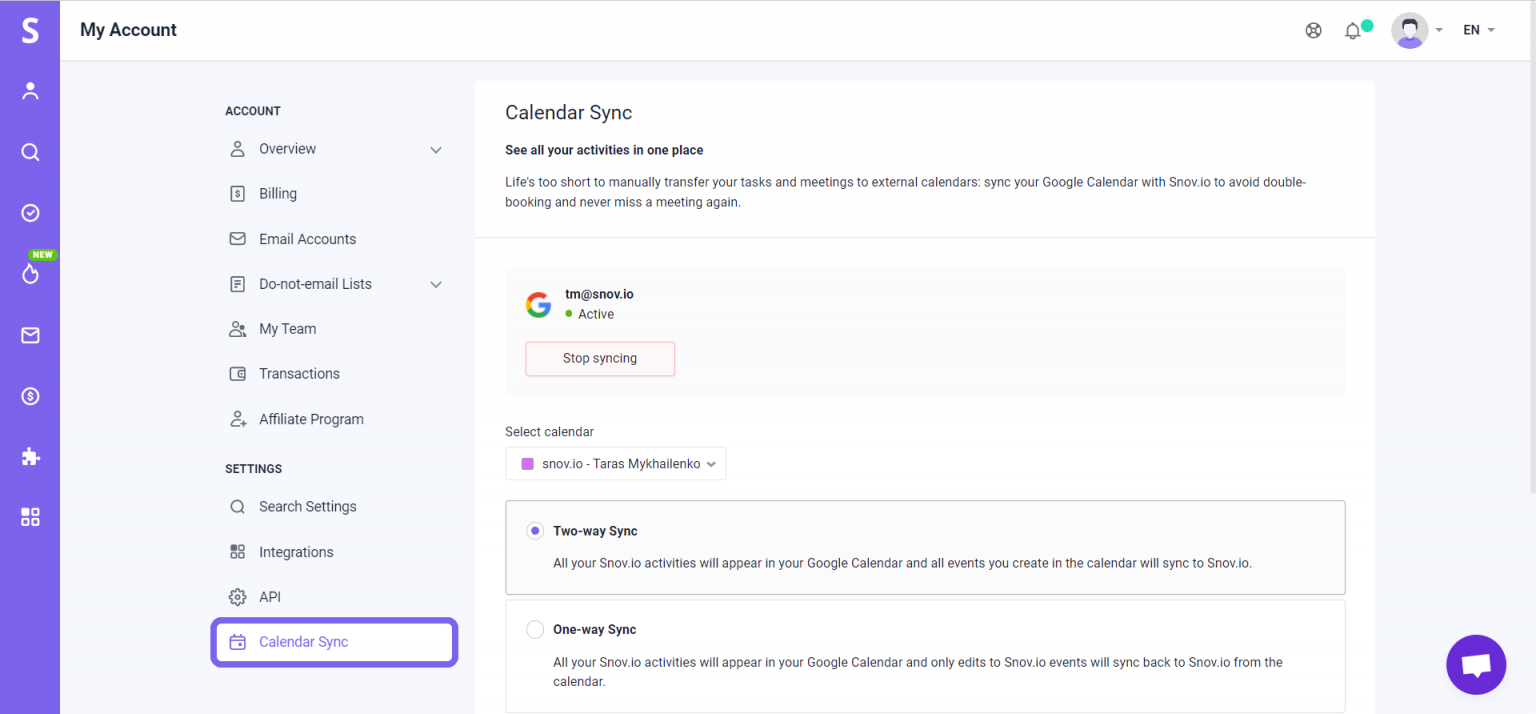Click the help lifebuoy icon in the header
1536x714 pixels.
pyautogui.click(x=1313, y=30)
